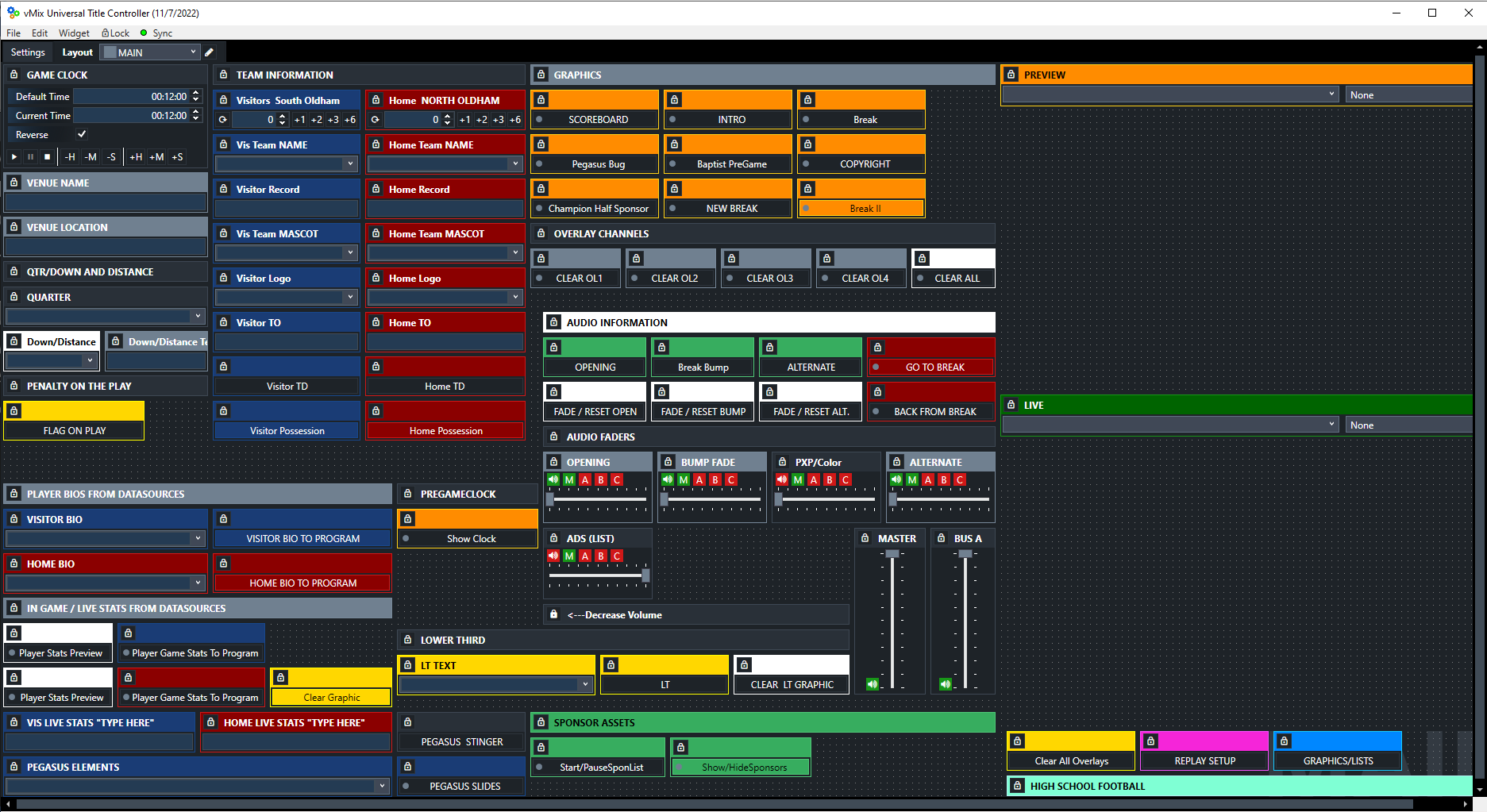1487x812 pixels.
Task: Open the Widget menu
Action: (x=74, y=33)
